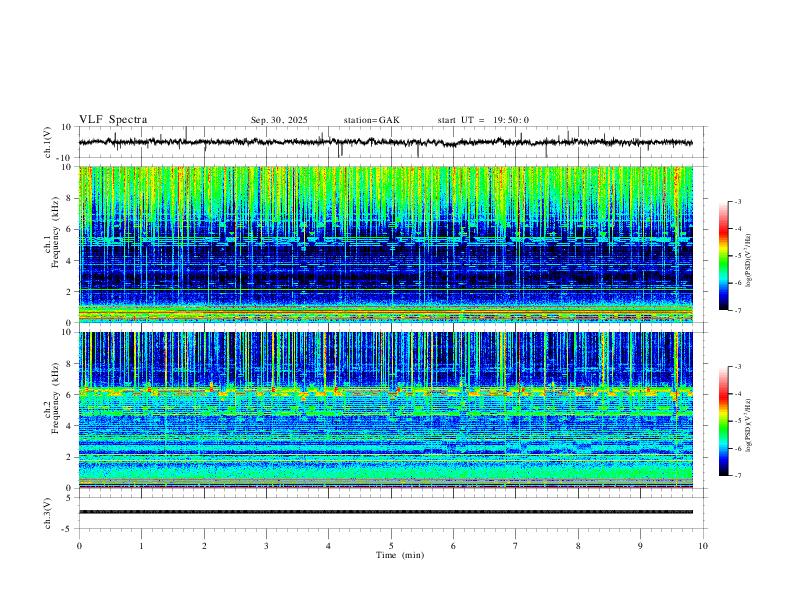Screen dimensions: 792x612
Task: Click the "6" kHz tick on ch.2 spectrogram
Action: point(70,395)
